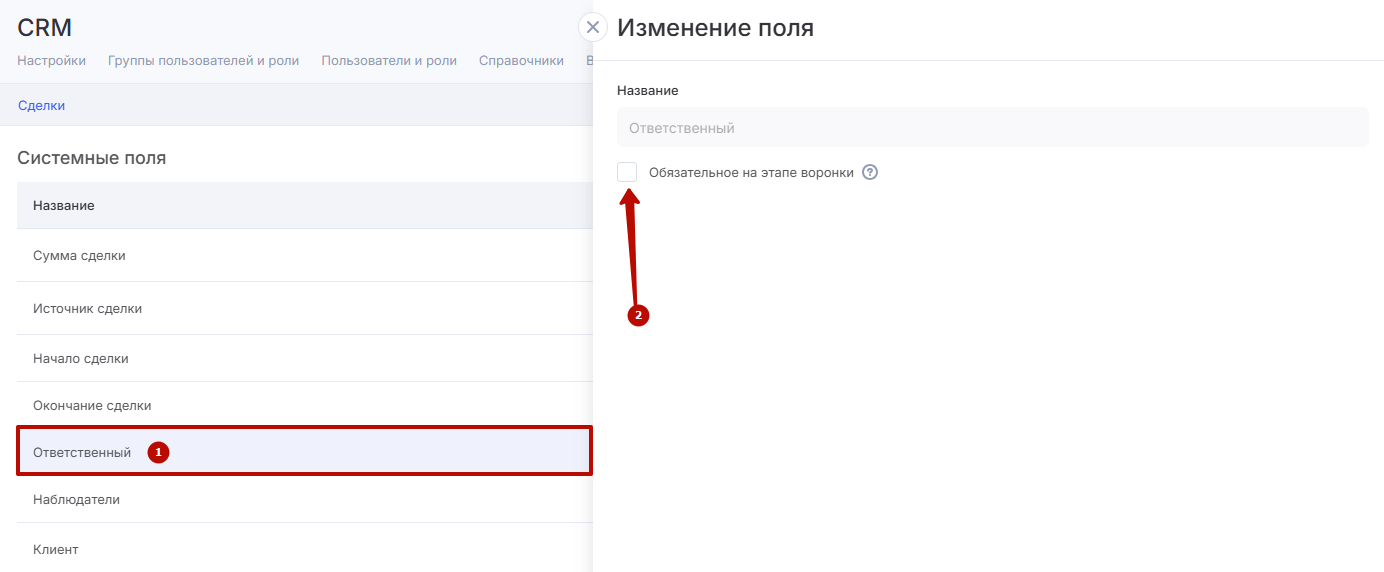Click the CRM page title
Screen dimensions: 1384x572
pyautogui.click(x=45, y=27)
